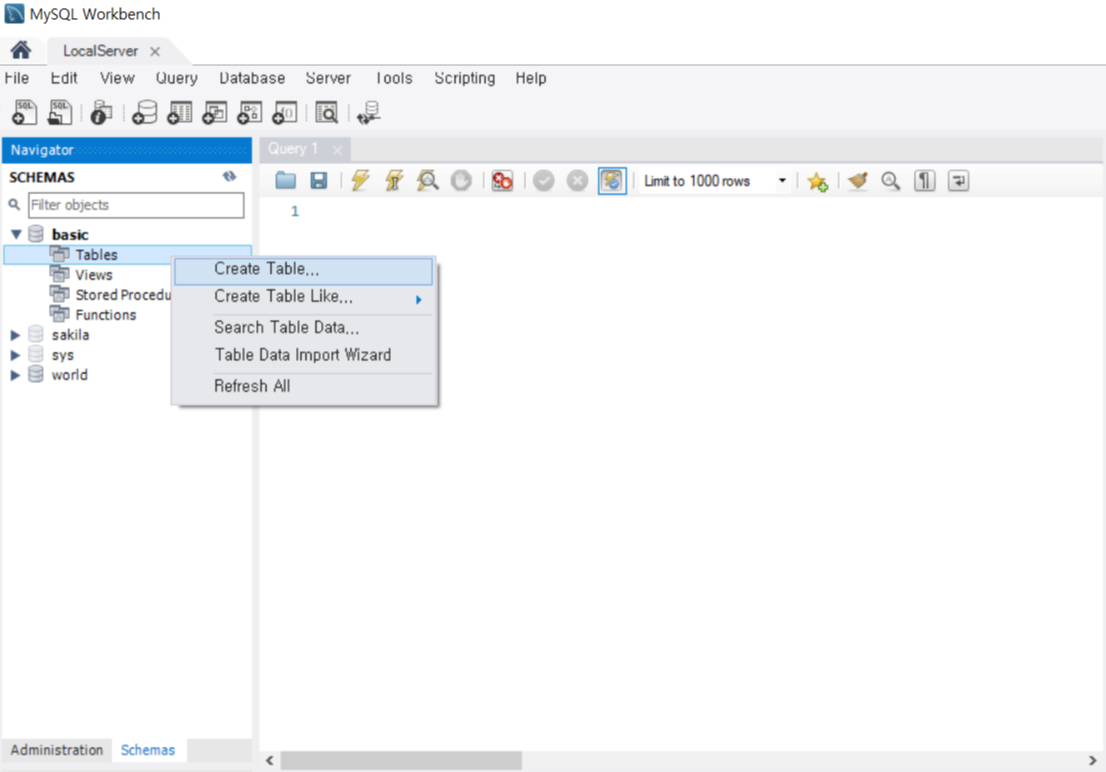Viewport: 1106px width, 772px height.
Task: Refresh schemas list icon
Action: 229,176
